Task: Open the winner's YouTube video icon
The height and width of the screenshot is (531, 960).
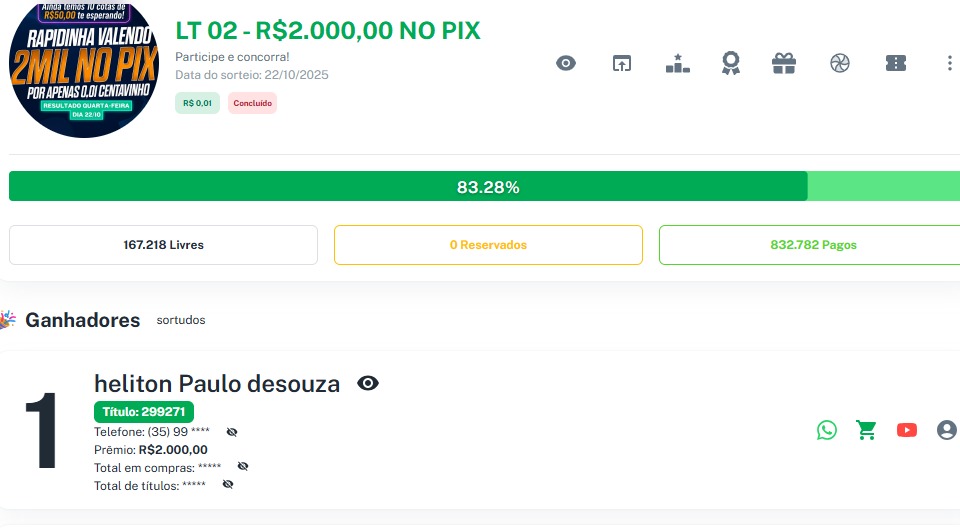Action: (907, 430)
